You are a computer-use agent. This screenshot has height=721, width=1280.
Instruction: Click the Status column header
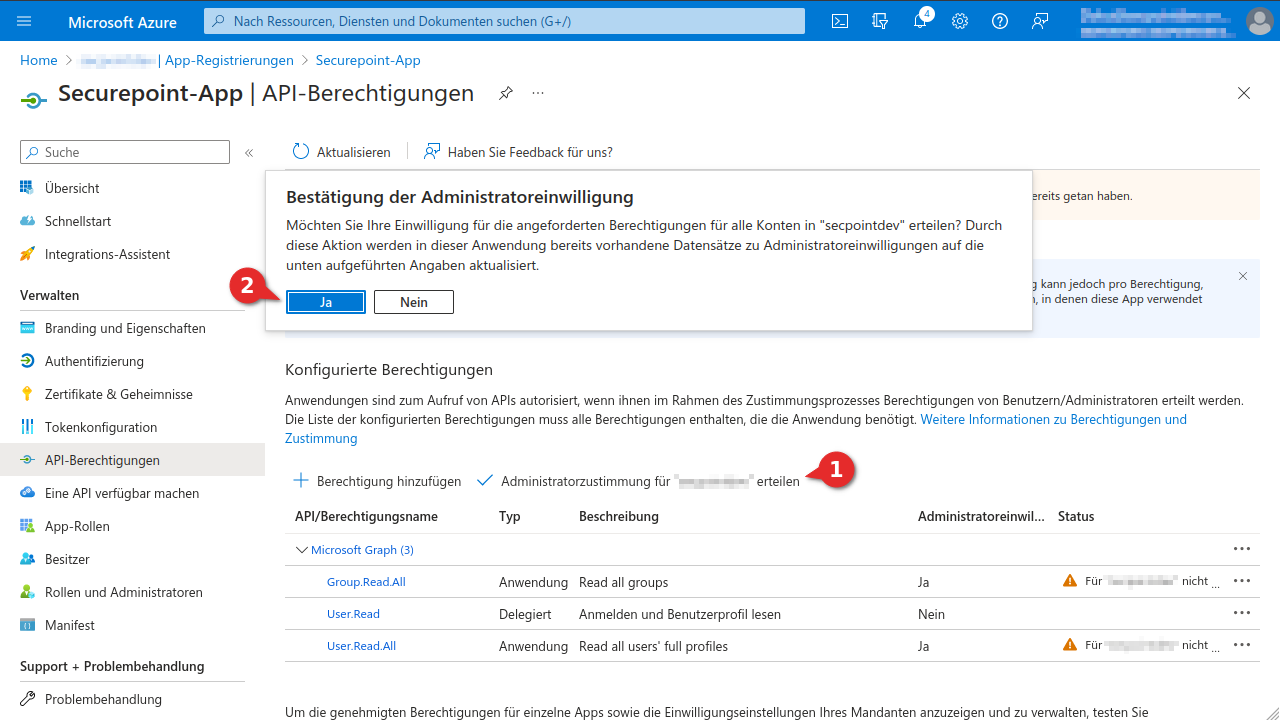1076,517
